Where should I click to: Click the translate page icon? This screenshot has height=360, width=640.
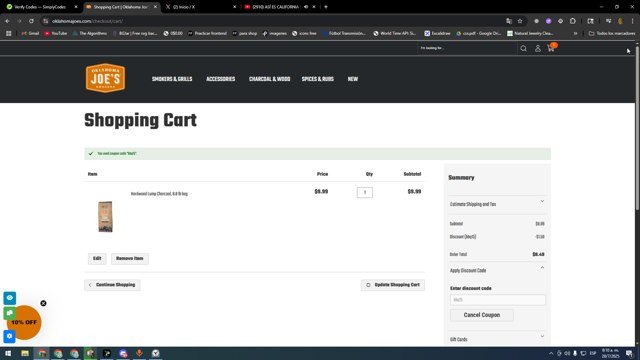(509, 21)
